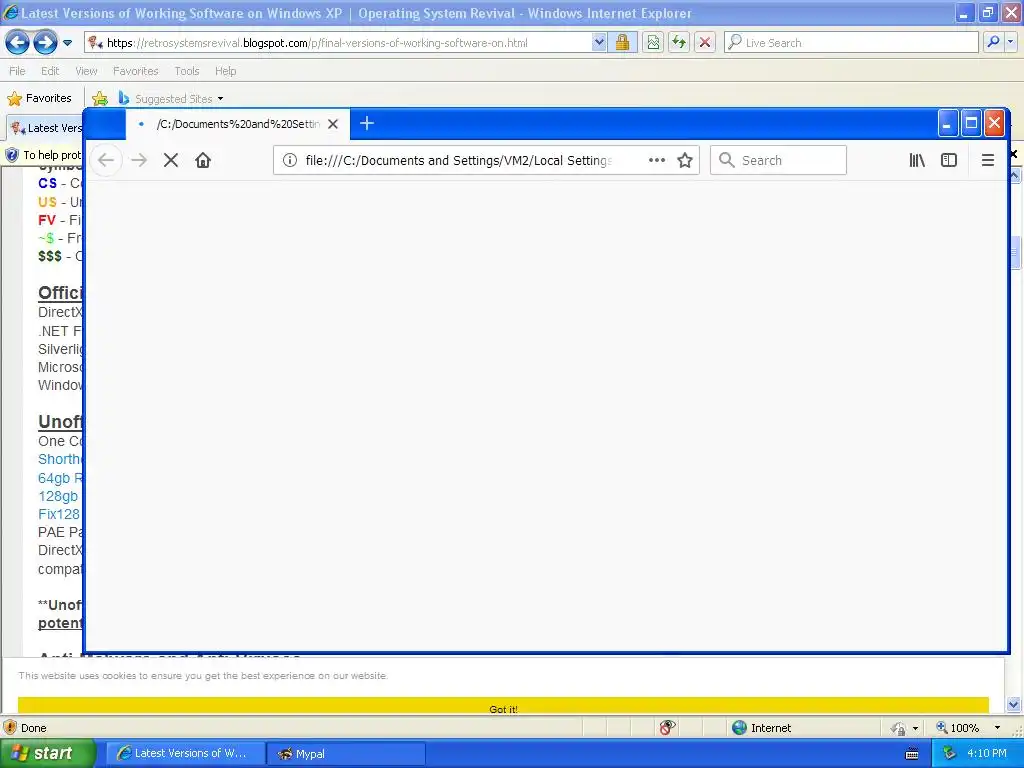1024x768 pixels.
Task: Click Add to Favorites Bar icon
Action: pyautogui.click(x=100, y=99)
